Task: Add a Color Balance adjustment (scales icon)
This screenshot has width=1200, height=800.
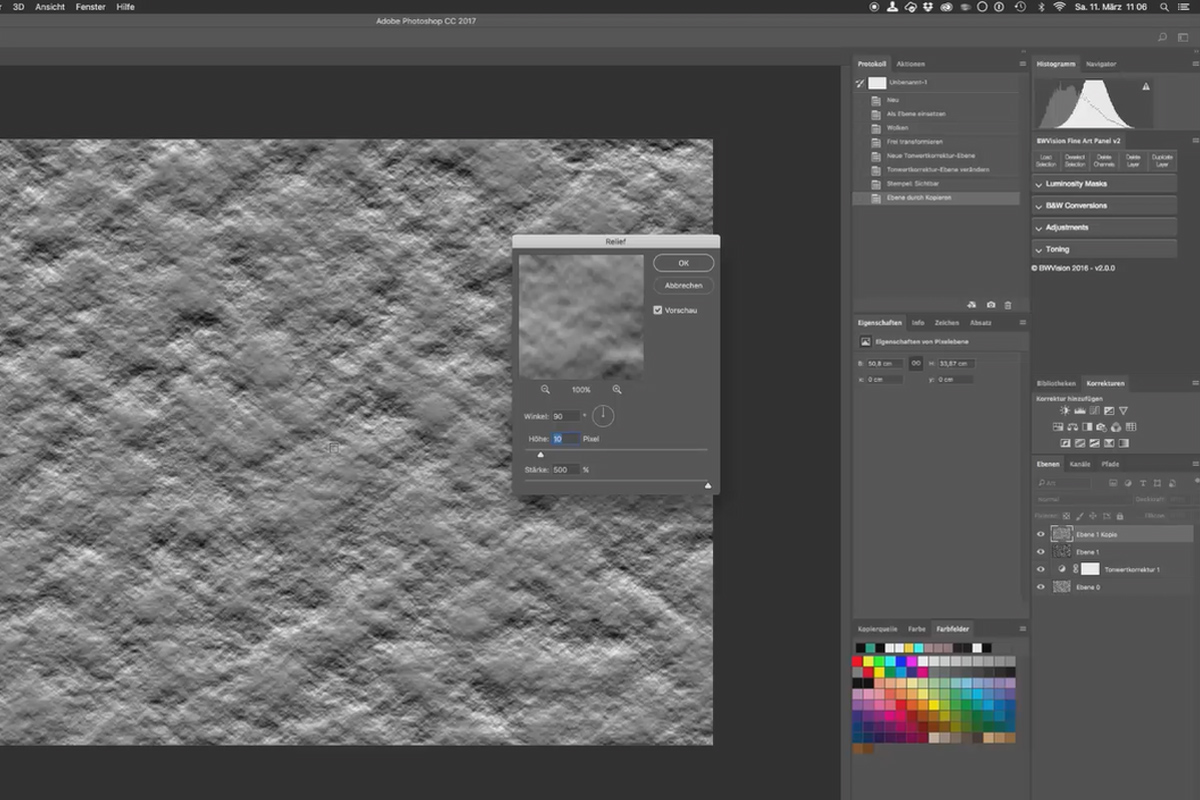Action: pos(1072,427)
